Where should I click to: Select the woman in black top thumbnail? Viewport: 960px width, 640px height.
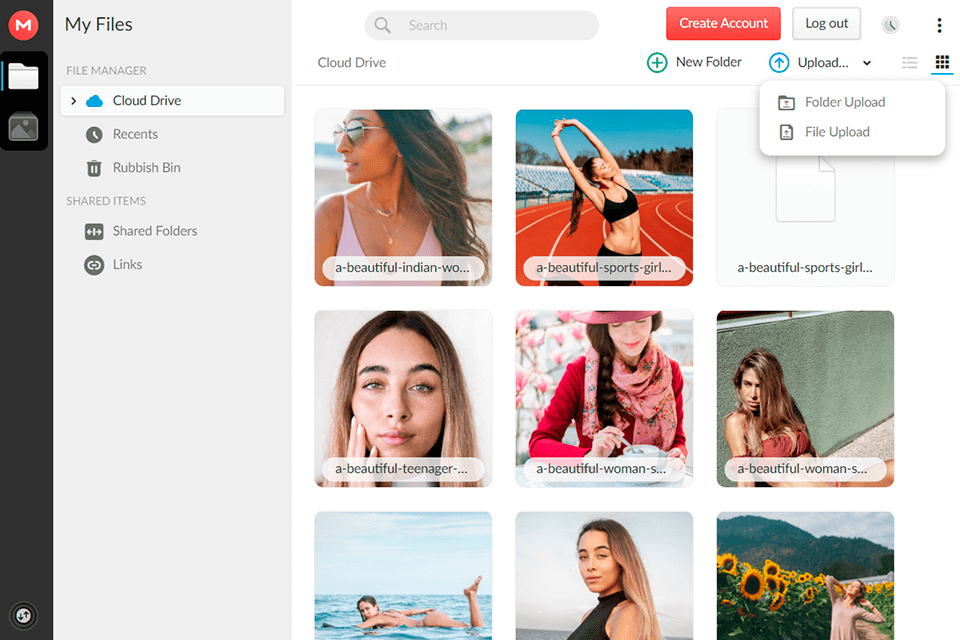[x=604, y=576]
